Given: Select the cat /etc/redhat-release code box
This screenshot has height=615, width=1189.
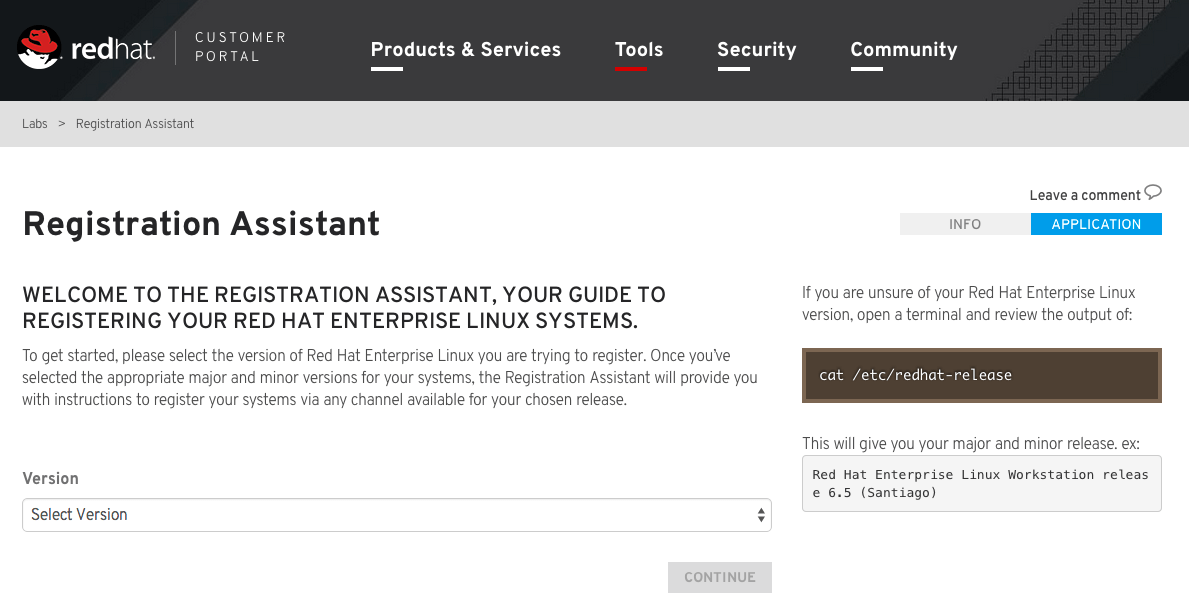Looking at the screenshot, I should tap(981, 375).
